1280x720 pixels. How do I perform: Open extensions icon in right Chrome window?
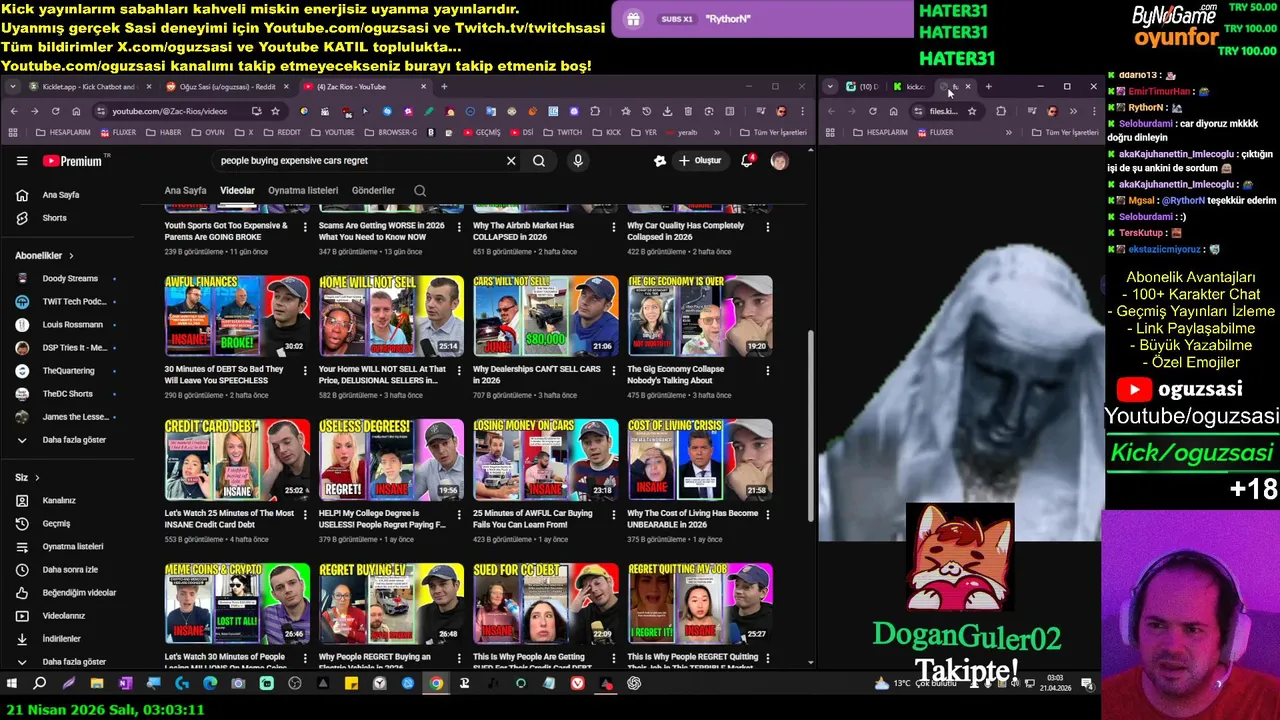pos(1001,111)
